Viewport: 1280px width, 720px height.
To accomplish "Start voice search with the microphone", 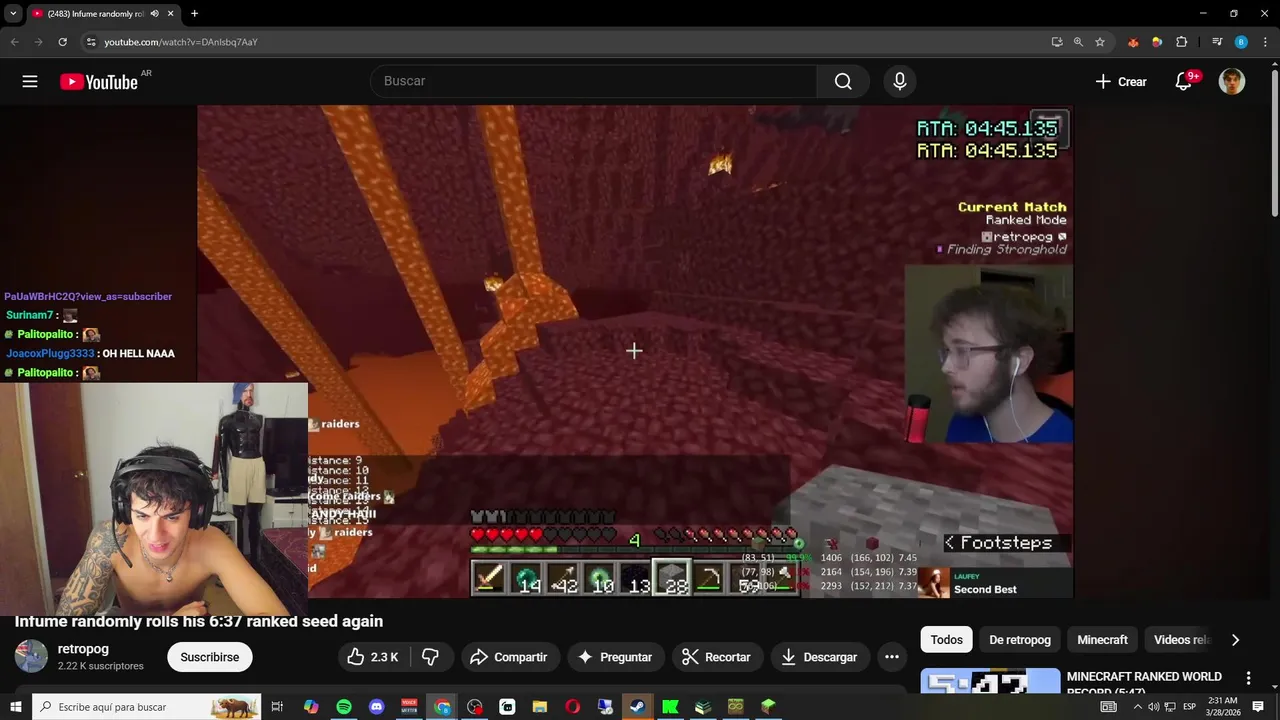I will tap(900, 81).
